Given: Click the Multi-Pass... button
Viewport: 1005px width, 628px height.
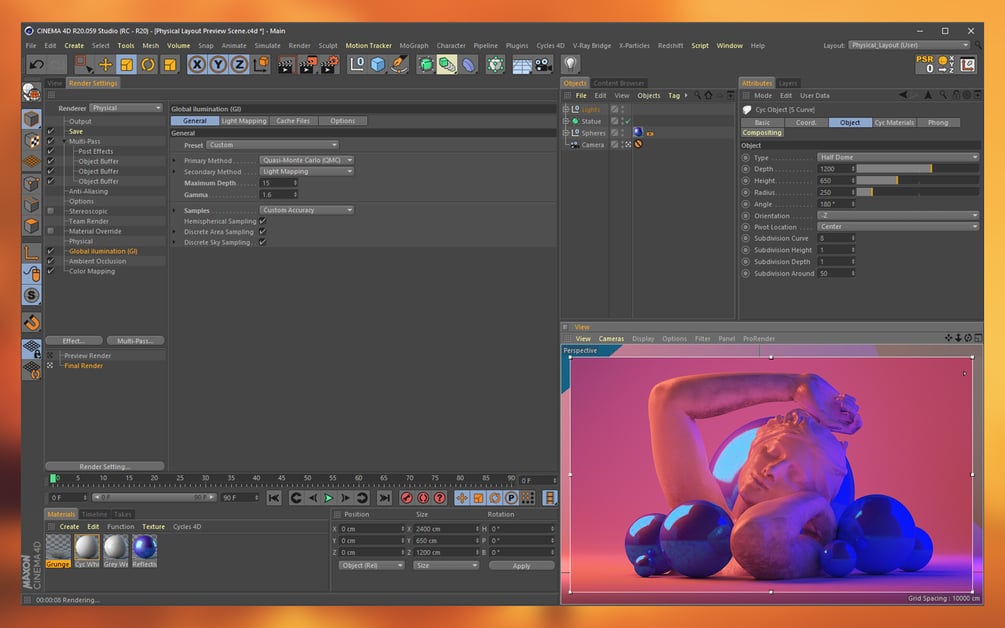Looking at the screenshot, I should click(135, 340).
